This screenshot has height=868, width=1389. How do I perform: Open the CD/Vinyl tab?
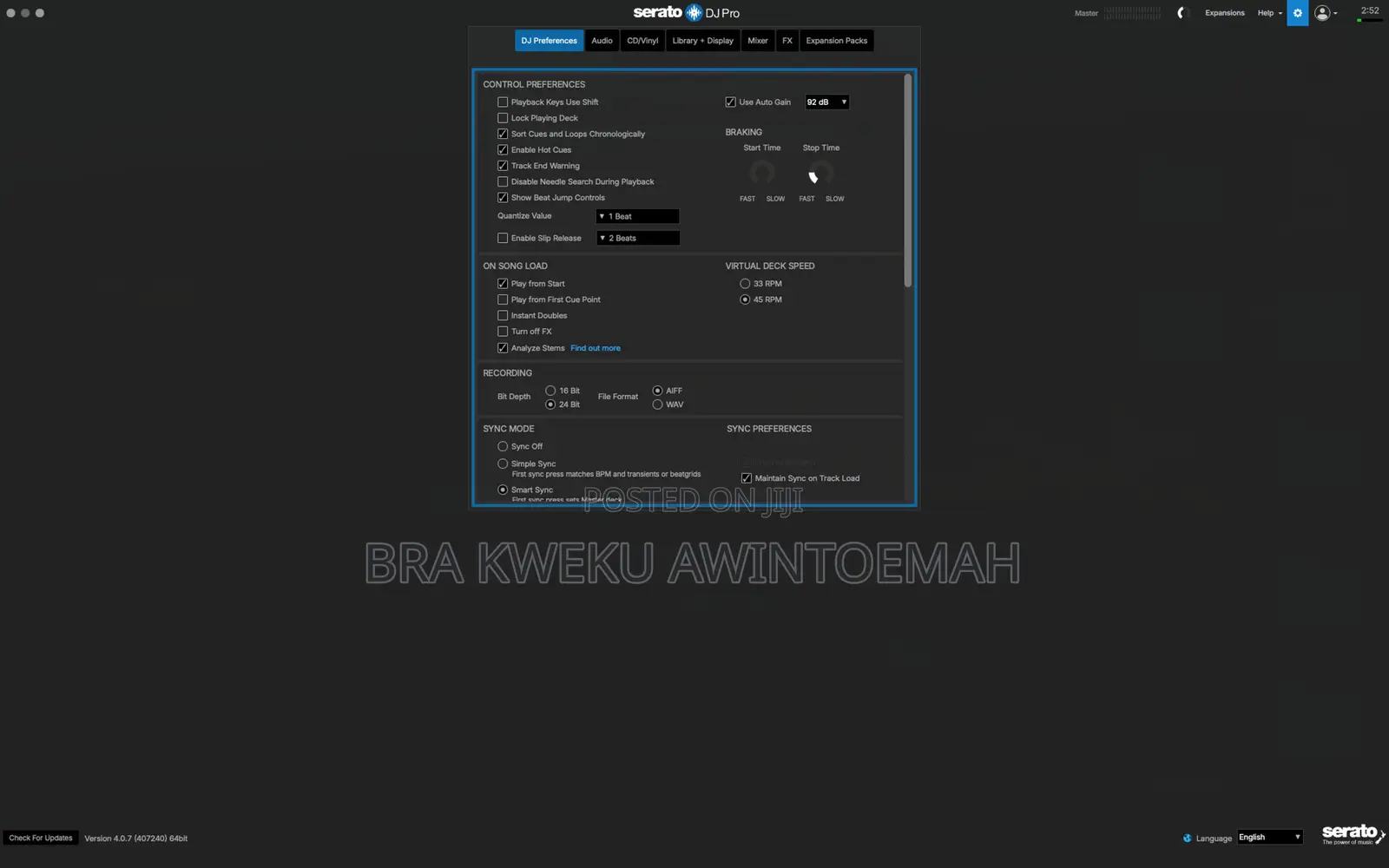pyautogui.click(x=642, y=41)
